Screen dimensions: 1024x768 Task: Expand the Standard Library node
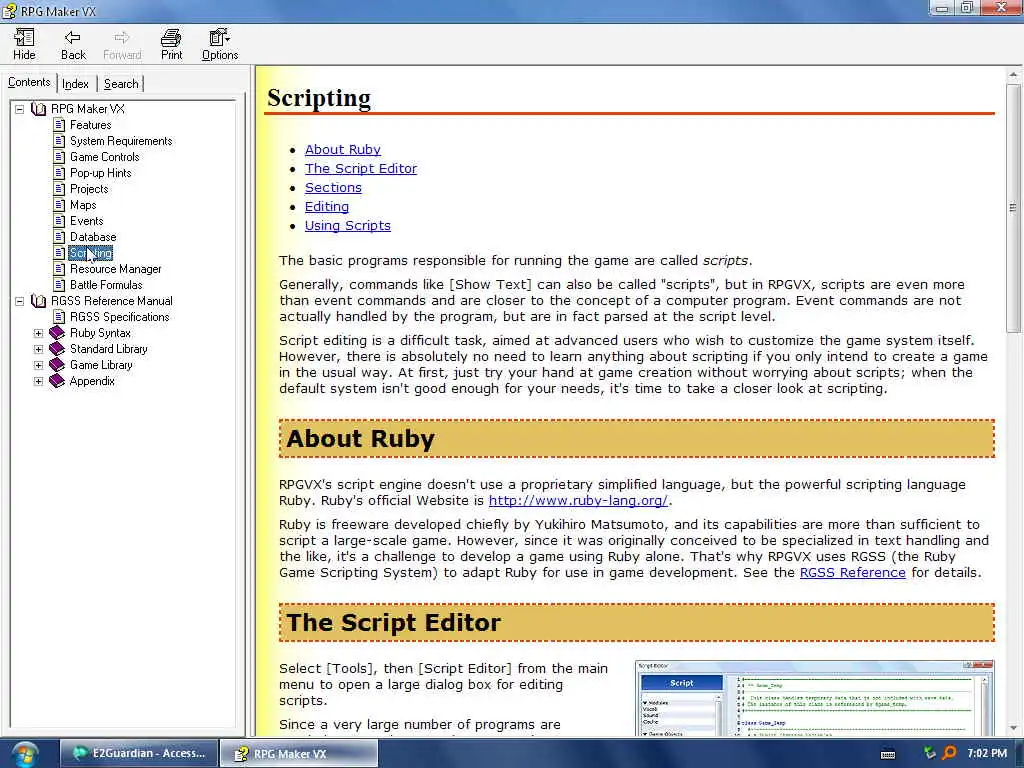(39, 349)
